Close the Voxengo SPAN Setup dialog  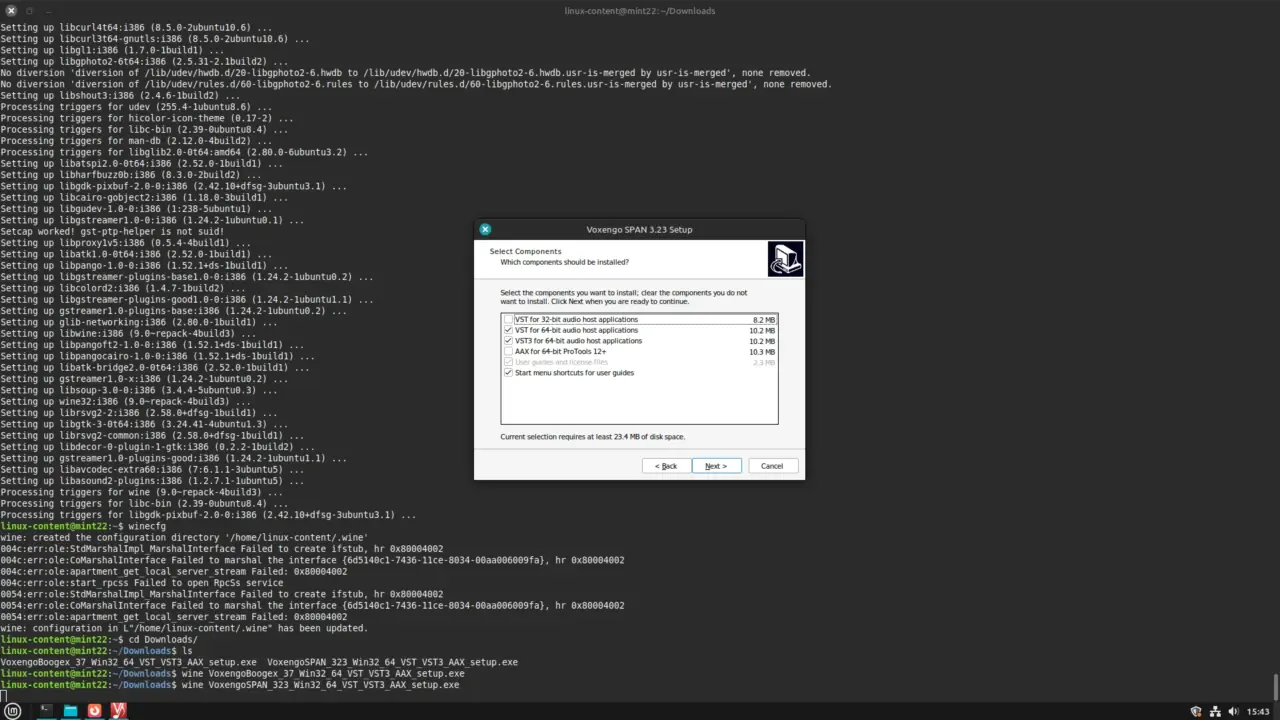coord(485,229)
